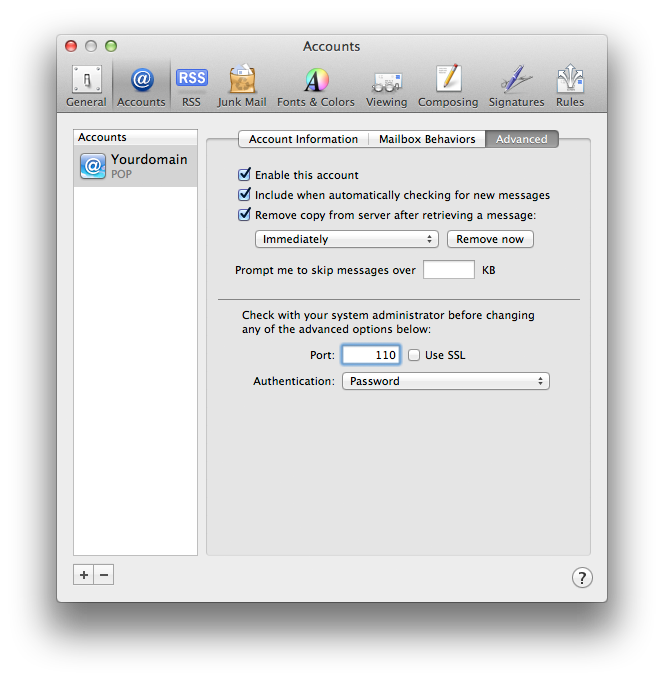This screenshot has height=681, width=664.
Task: Focus the skip messages KB field
Action: pyautogui.click(x=449, y=270)
